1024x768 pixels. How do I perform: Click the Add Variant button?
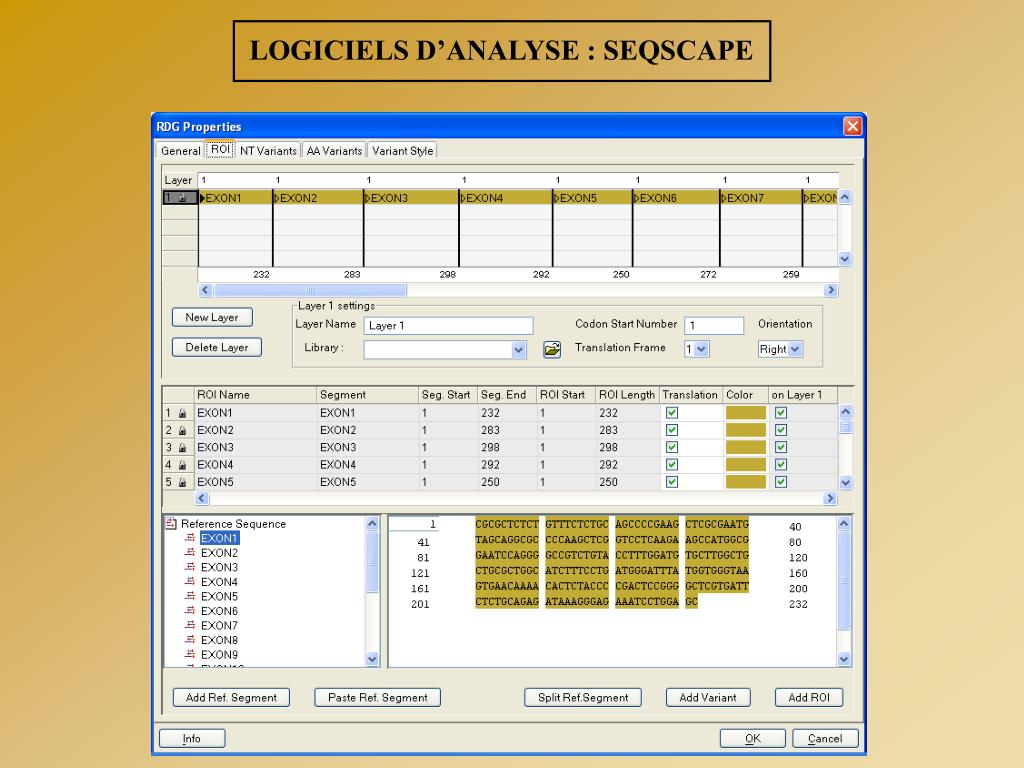click(x=708, y=697)
